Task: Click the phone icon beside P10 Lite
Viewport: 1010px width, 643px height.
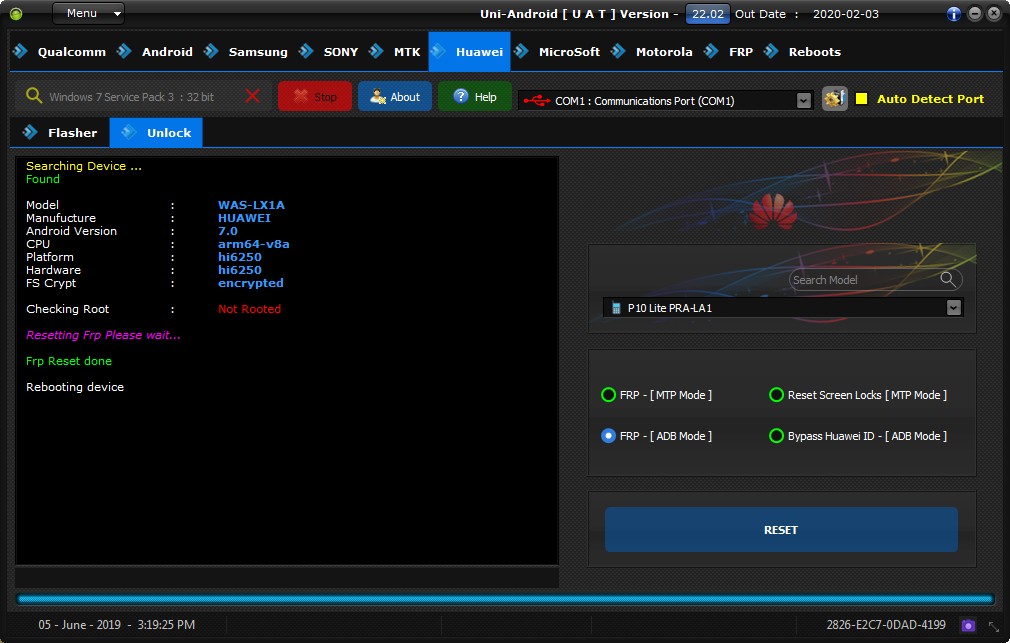Action: (616, 308)
